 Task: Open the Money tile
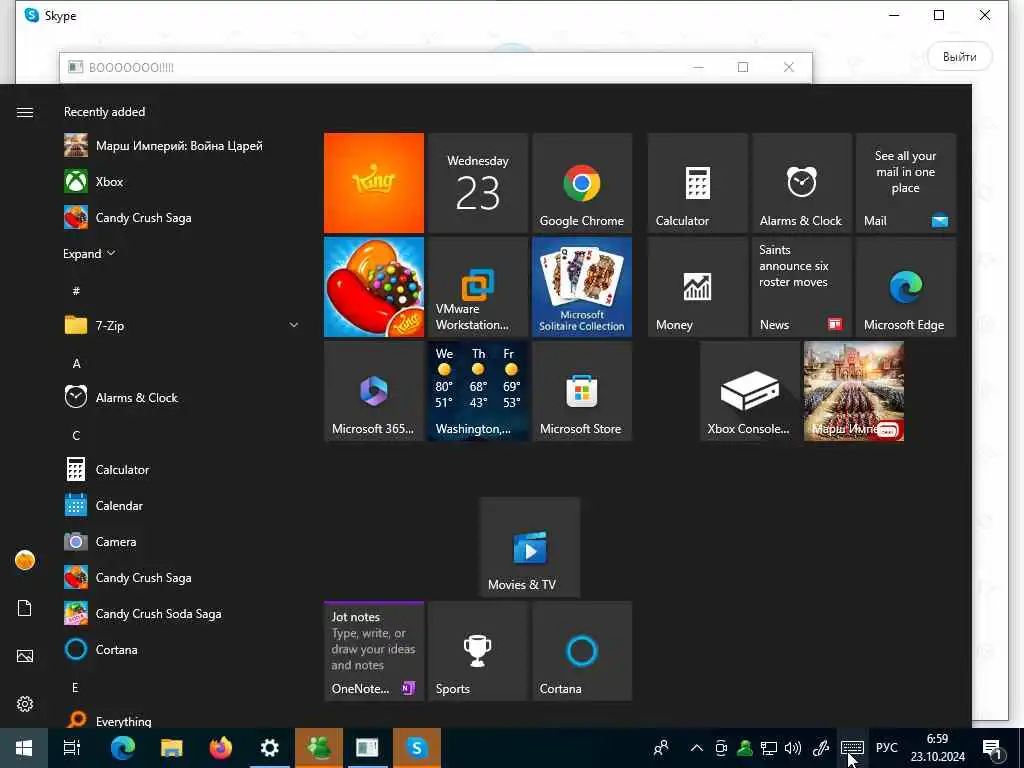(697, 287)
